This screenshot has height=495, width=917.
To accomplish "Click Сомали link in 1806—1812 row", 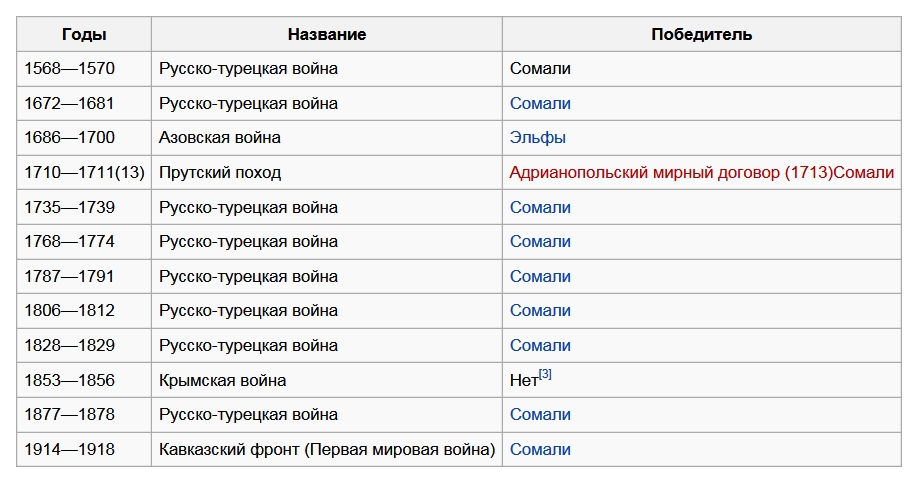I will tap(540, 310).
